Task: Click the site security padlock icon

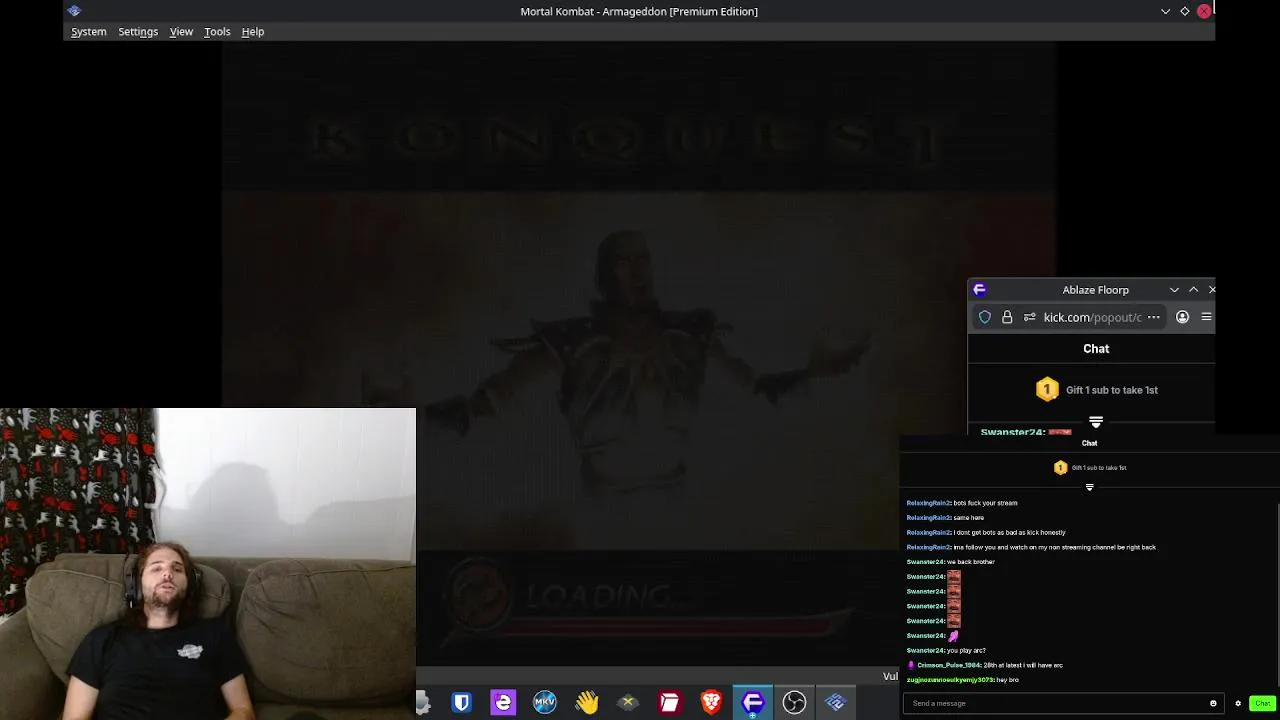Action: point(1007,317)
